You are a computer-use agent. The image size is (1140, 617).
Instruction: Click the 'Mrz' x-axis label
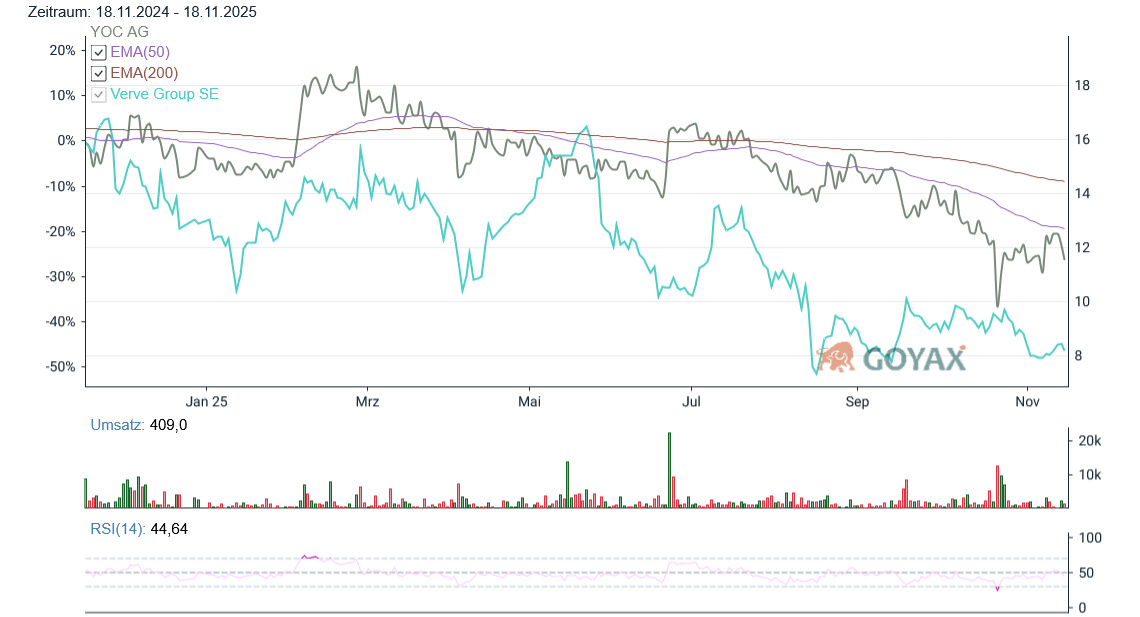click(x=367, y=401)
